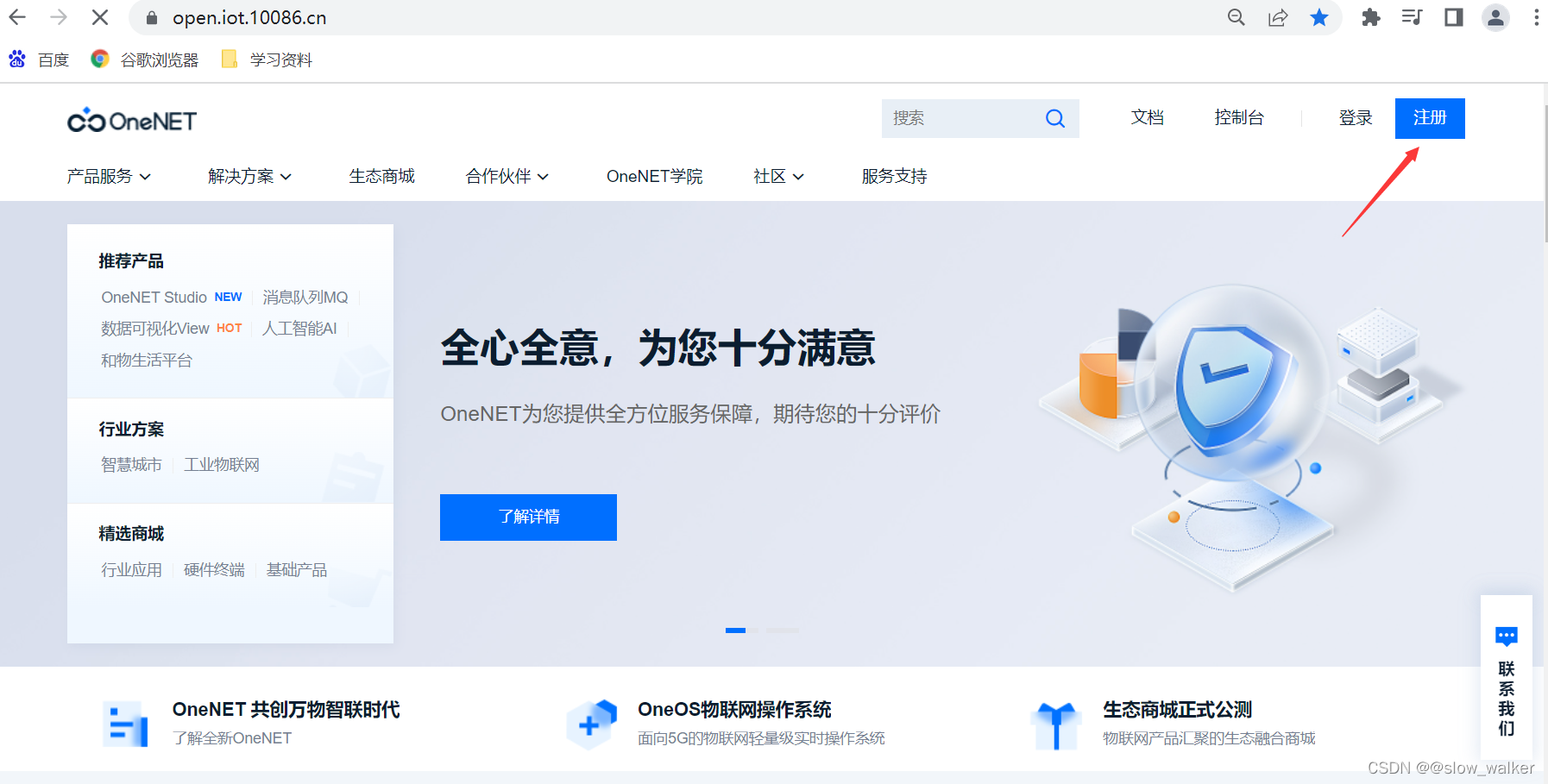
Task: Click the 了解详情 button on the banner
Action: tap(527, 517)
